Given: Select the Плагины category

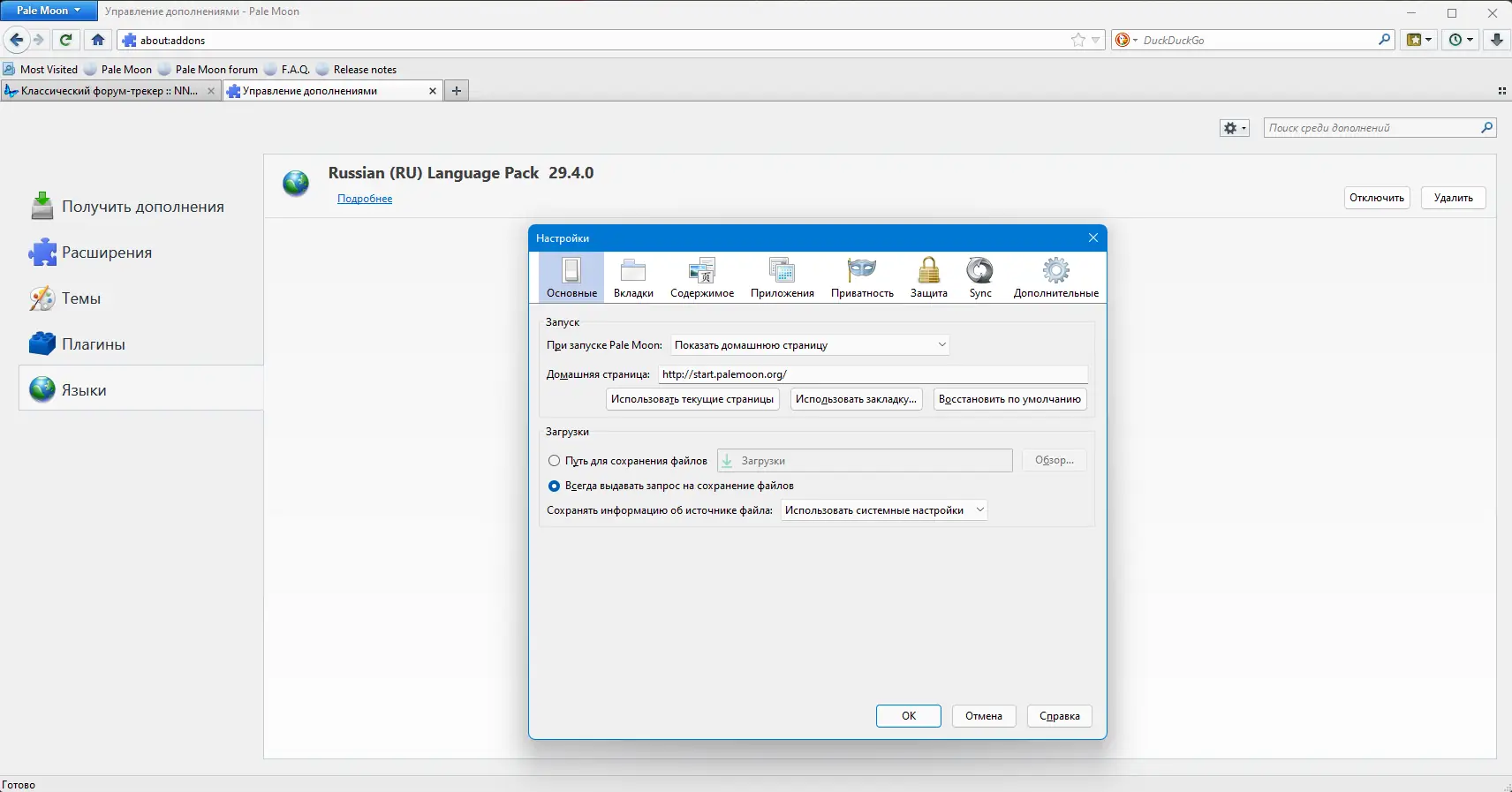Looking at the screenshot, I should tap(140, 344).
